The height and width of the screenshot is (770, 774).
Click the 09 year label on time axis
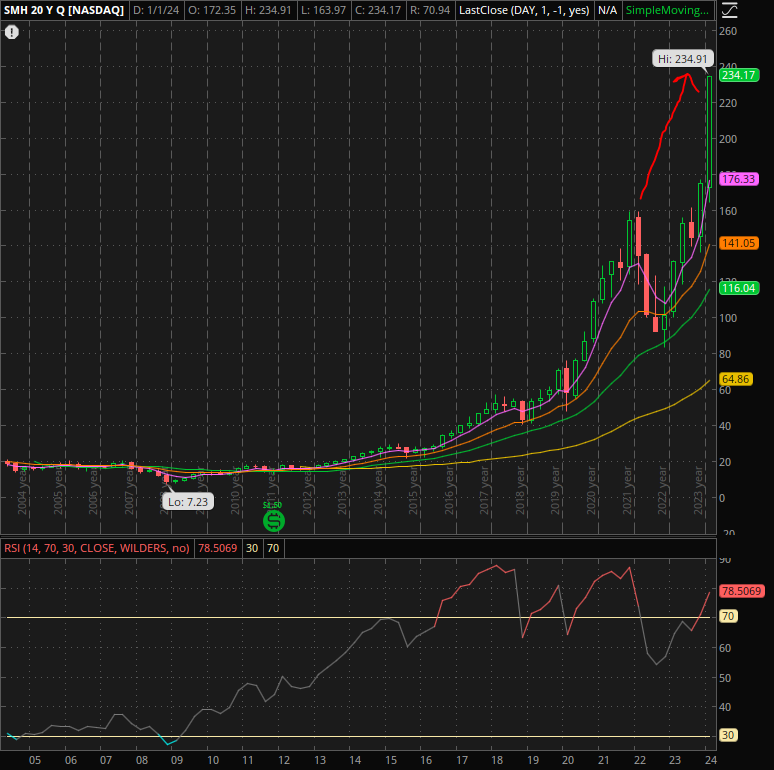[177, 760]
